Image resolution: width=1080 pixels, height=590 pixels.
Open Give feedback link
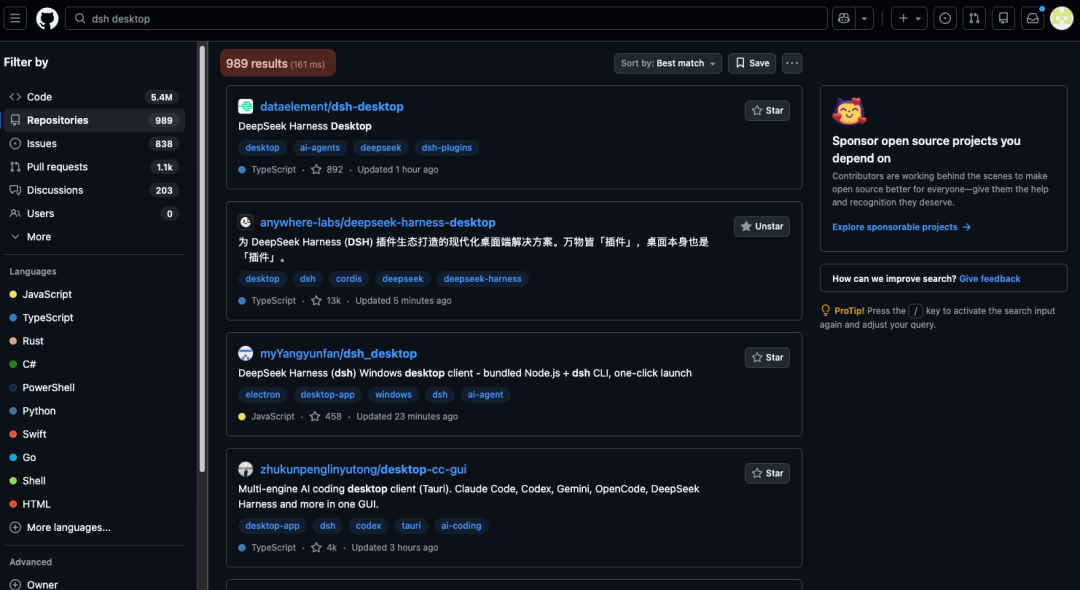[990, 279]
